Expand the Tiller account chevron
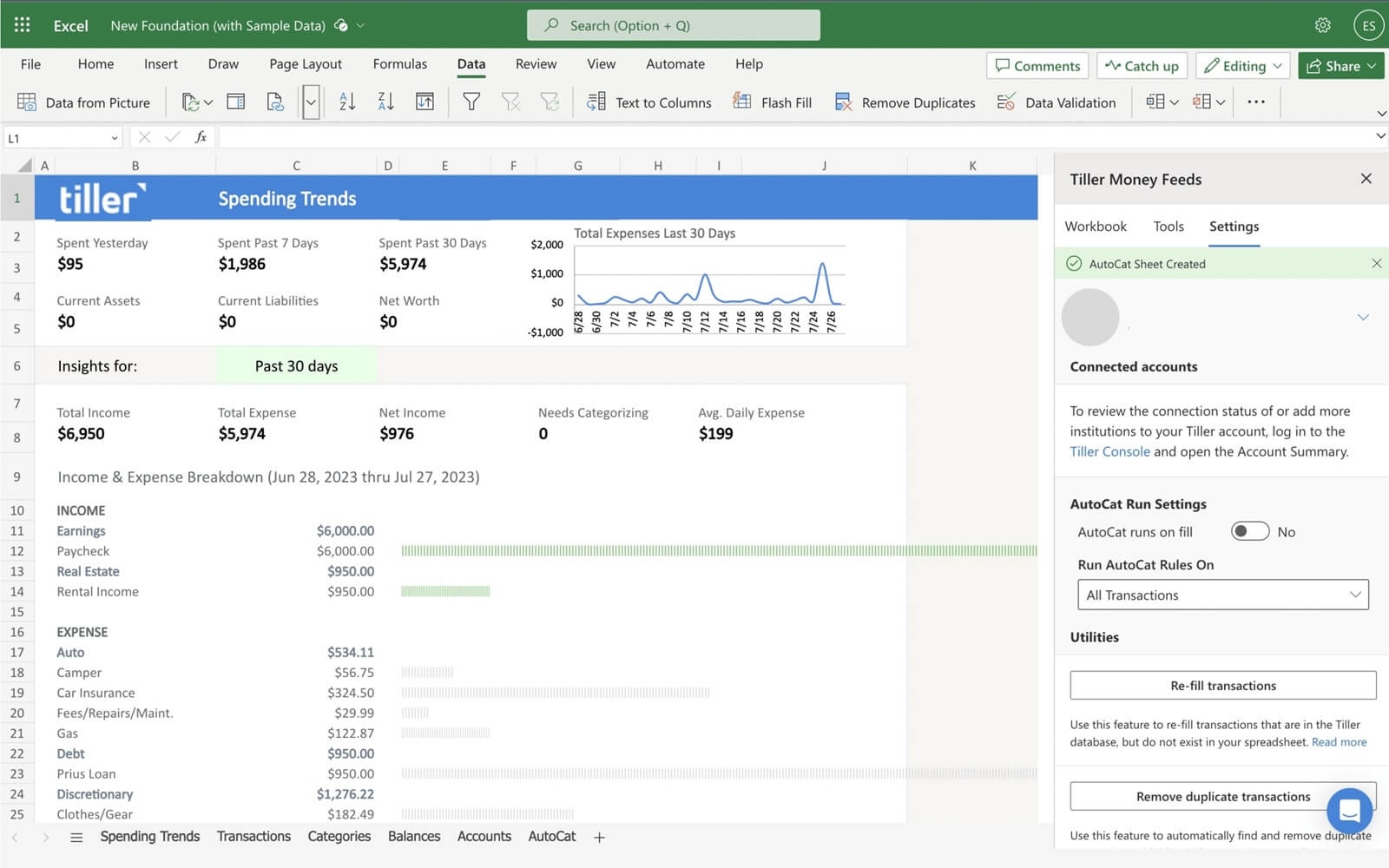The image size is (1389, 868). click(x=1363, y=317)
